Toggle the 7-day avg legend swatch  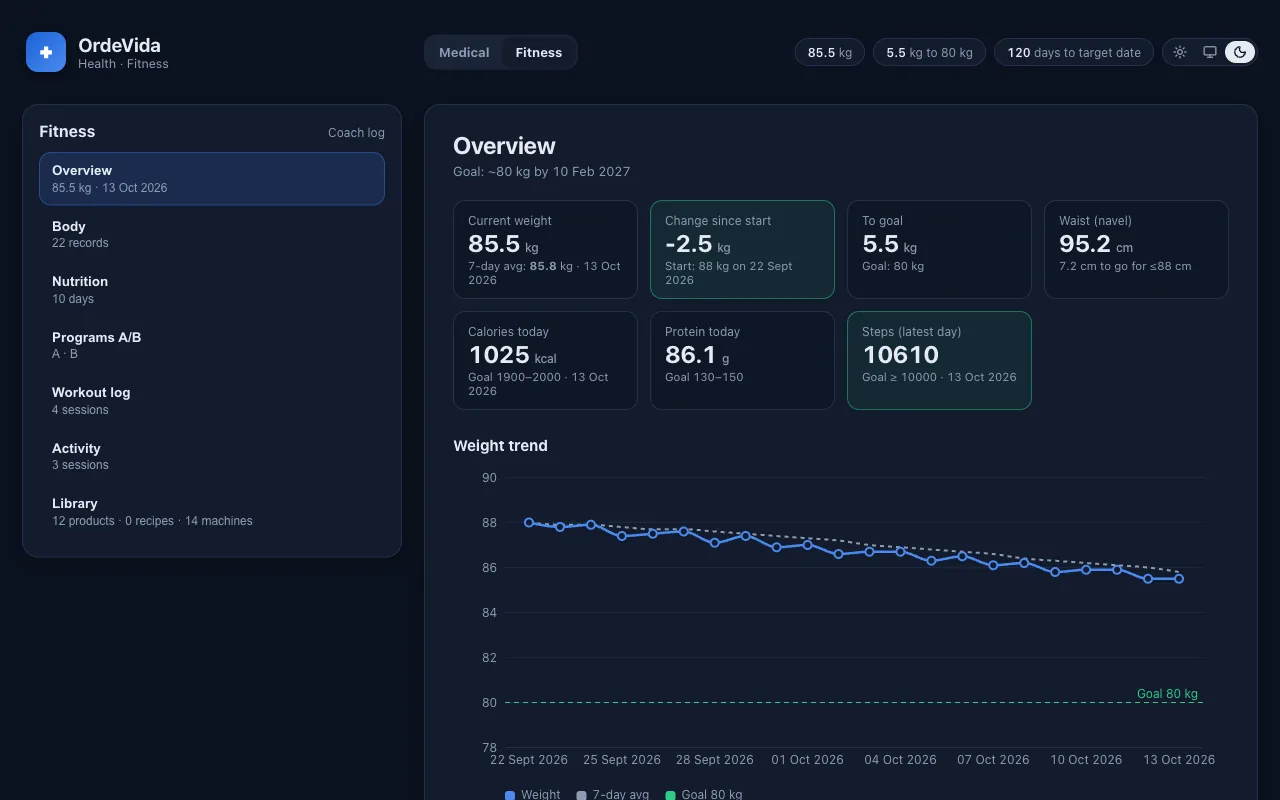[x=582, y=795]
